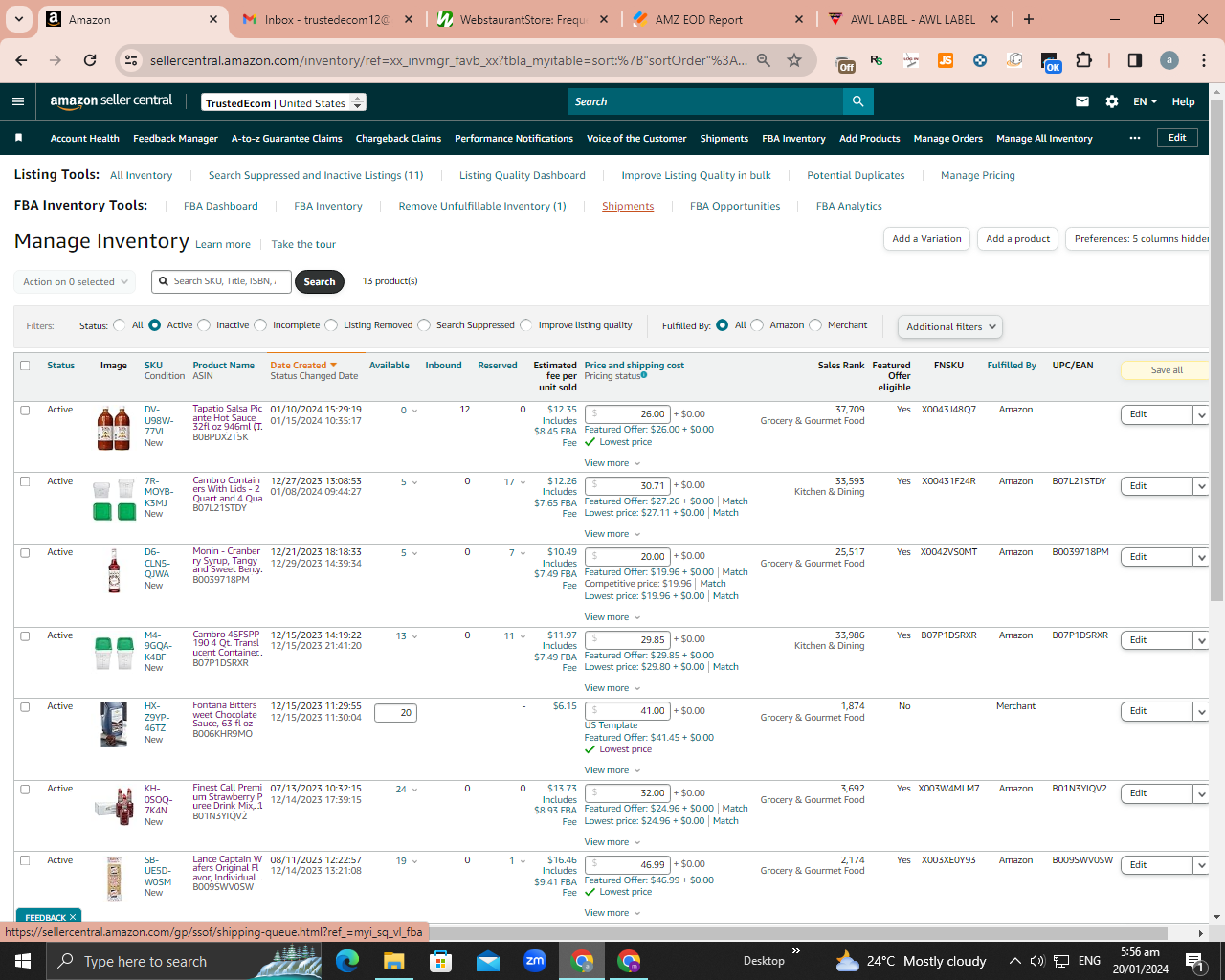Click the Cambro Containers product thumbnail image
1225x980 pixels.
click(x=114, y=501)
